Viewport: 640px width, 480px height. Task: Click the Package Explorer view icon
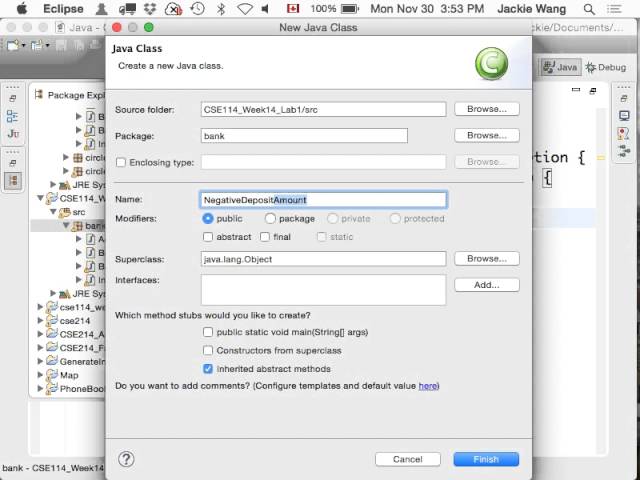(39, 95)
